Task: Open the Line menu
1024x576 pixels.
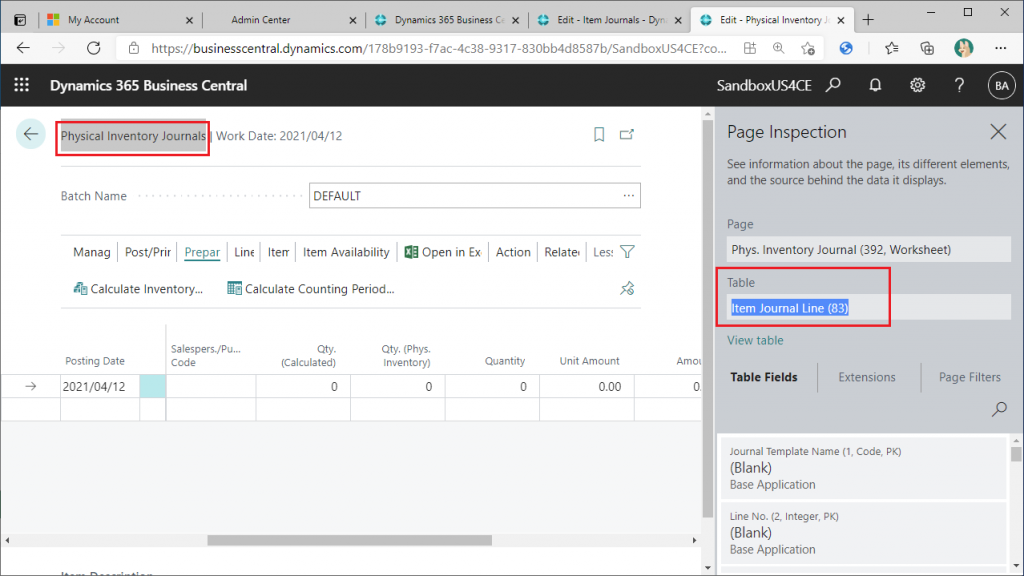Action: pyautogui.click(x=244, y=252)
